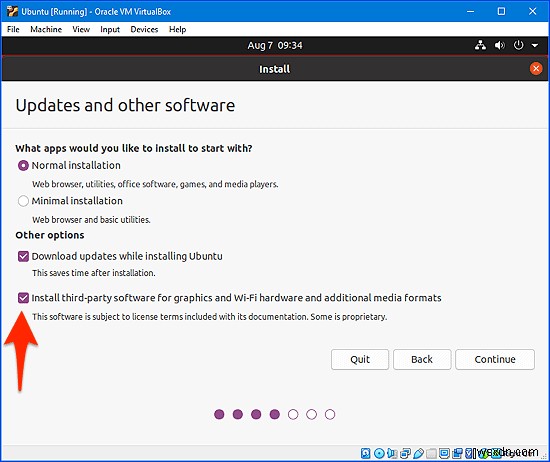Expand the system menu arrow in top bar
Screen dimensions: 550x462
pos(535,45)
